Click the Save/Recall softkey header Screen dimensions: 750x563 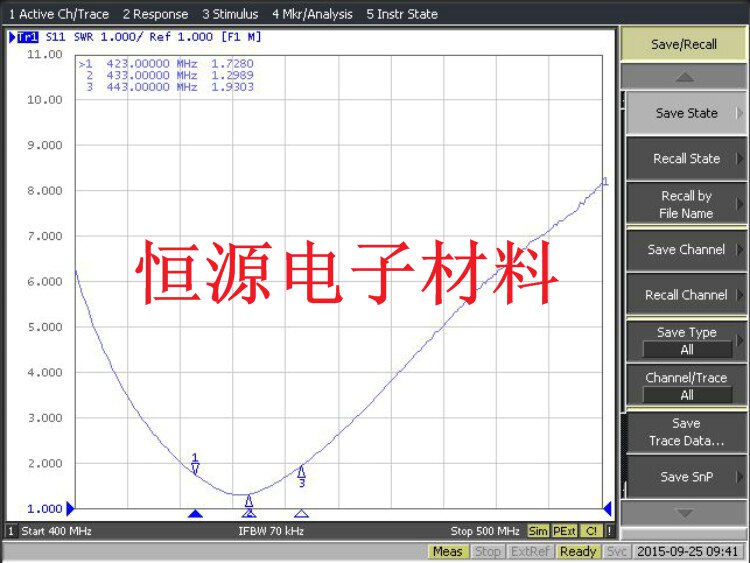pyautogui.click(x=684, y=44)
